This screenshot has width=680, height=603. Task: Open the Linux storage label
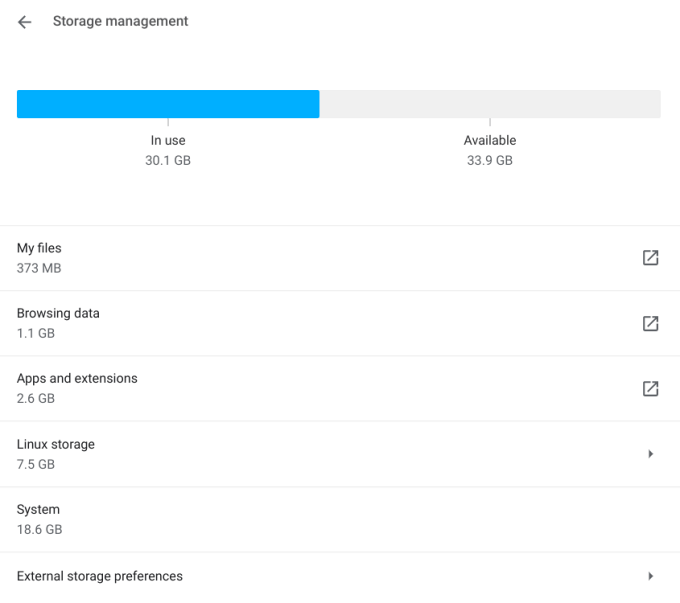click(x=56, y=444)
